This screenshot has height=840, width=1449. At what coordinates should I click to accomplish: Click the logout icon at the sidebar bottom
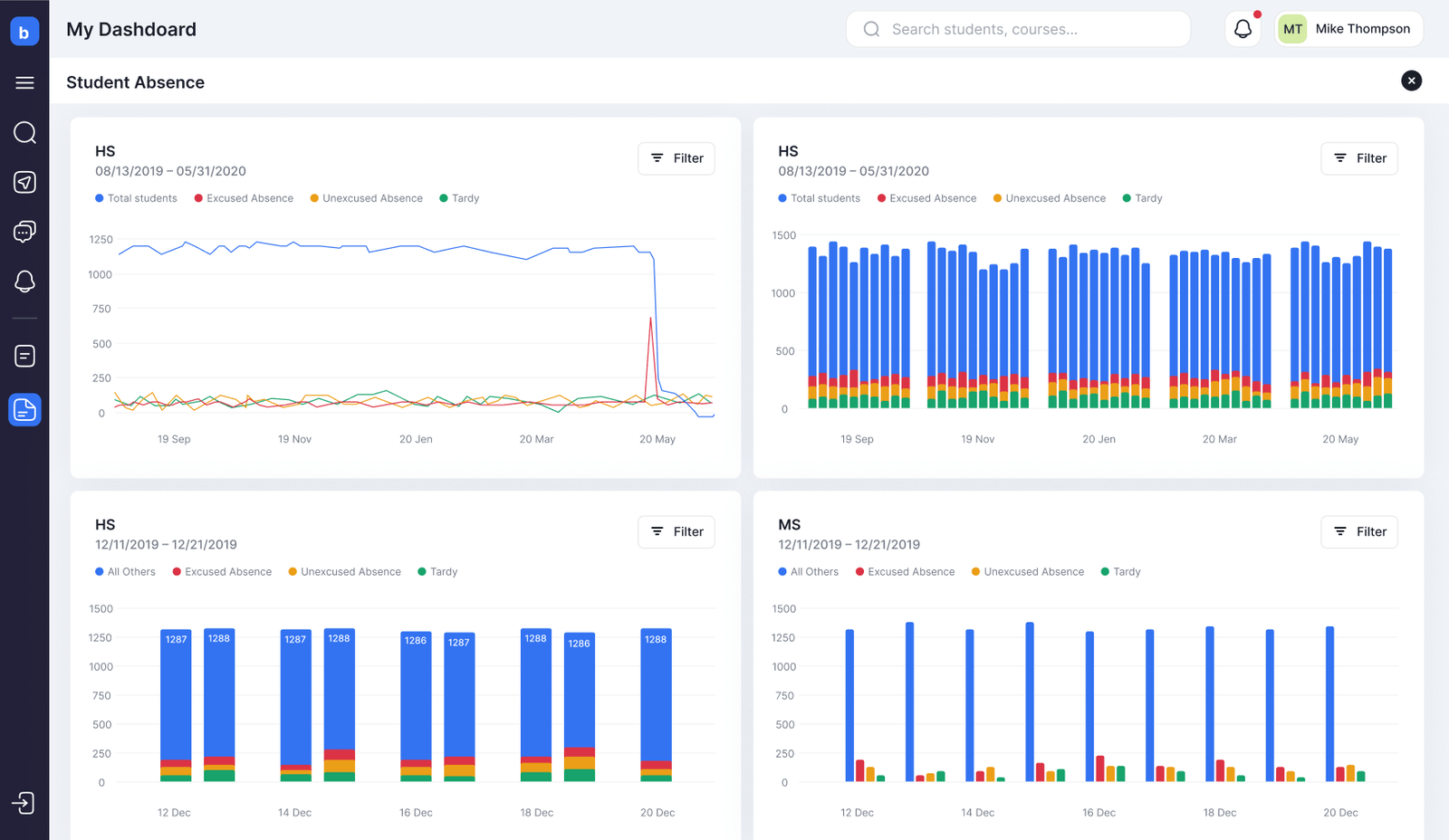[24, 803]
